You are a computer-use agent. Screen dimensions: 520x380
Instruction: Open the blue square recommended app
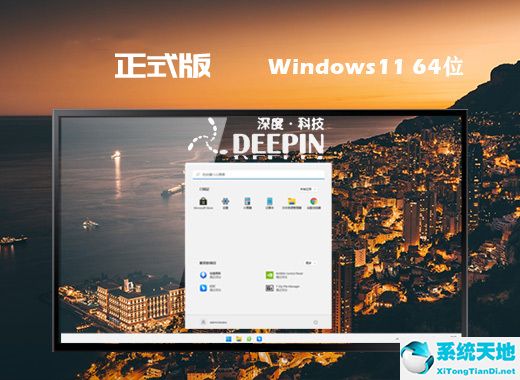[x=211, y=288]
